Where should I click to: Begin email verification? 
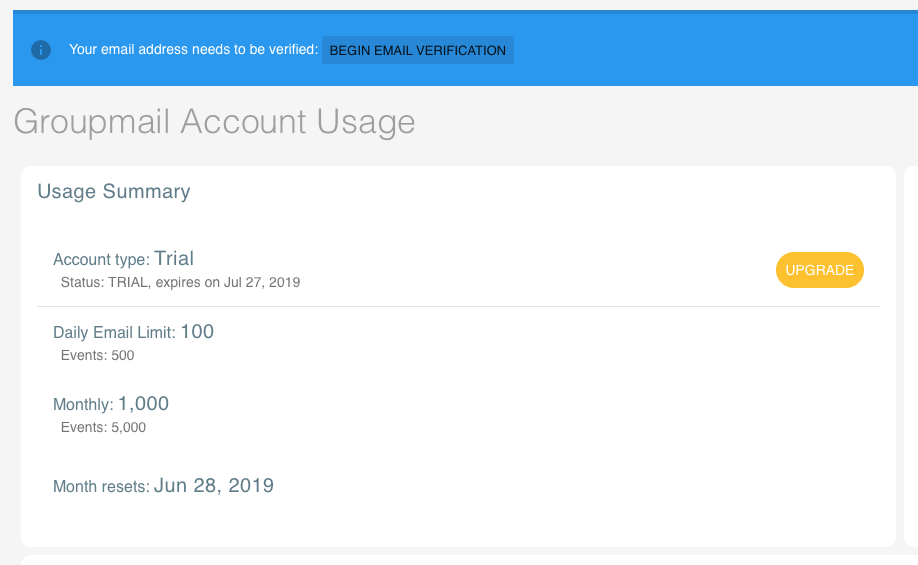point(418,50)
